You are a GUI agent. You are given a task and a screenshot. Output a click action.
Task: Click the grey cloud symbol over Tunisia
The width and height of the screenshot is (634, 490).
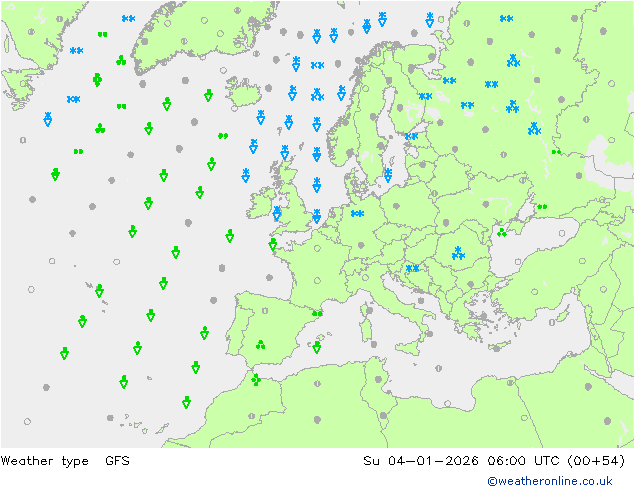click(x=378, y=379)
